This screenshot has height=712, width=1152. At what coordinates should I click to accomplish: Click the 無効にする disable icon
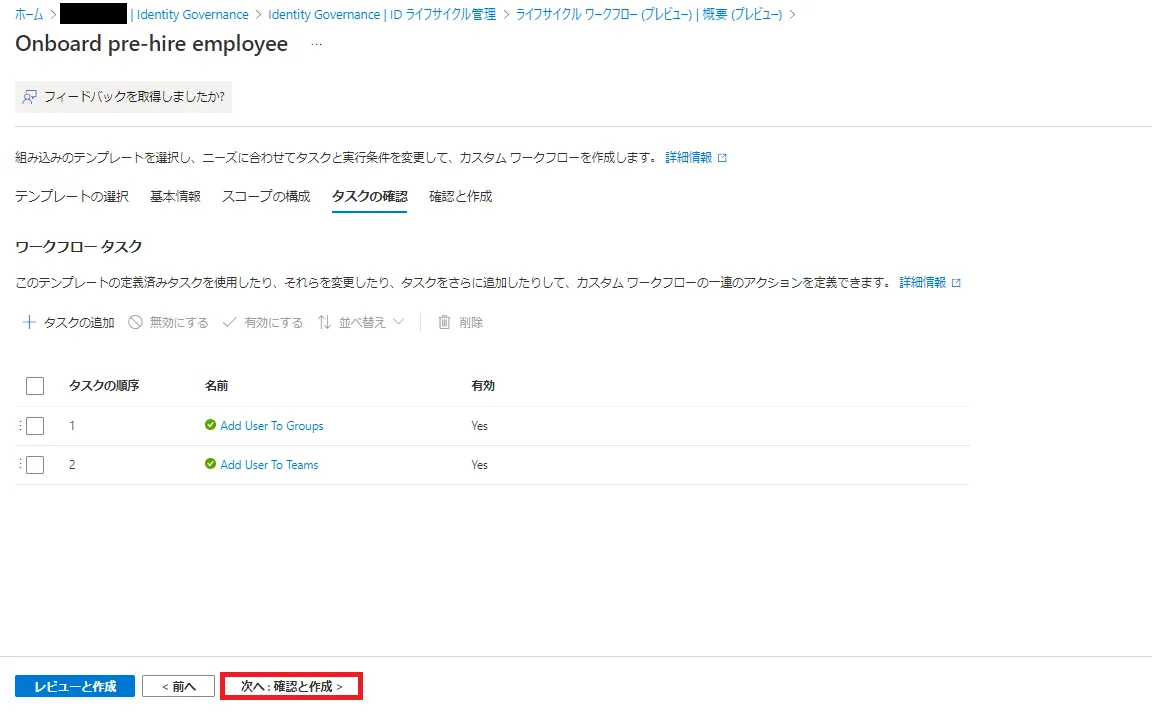[135, 322]
